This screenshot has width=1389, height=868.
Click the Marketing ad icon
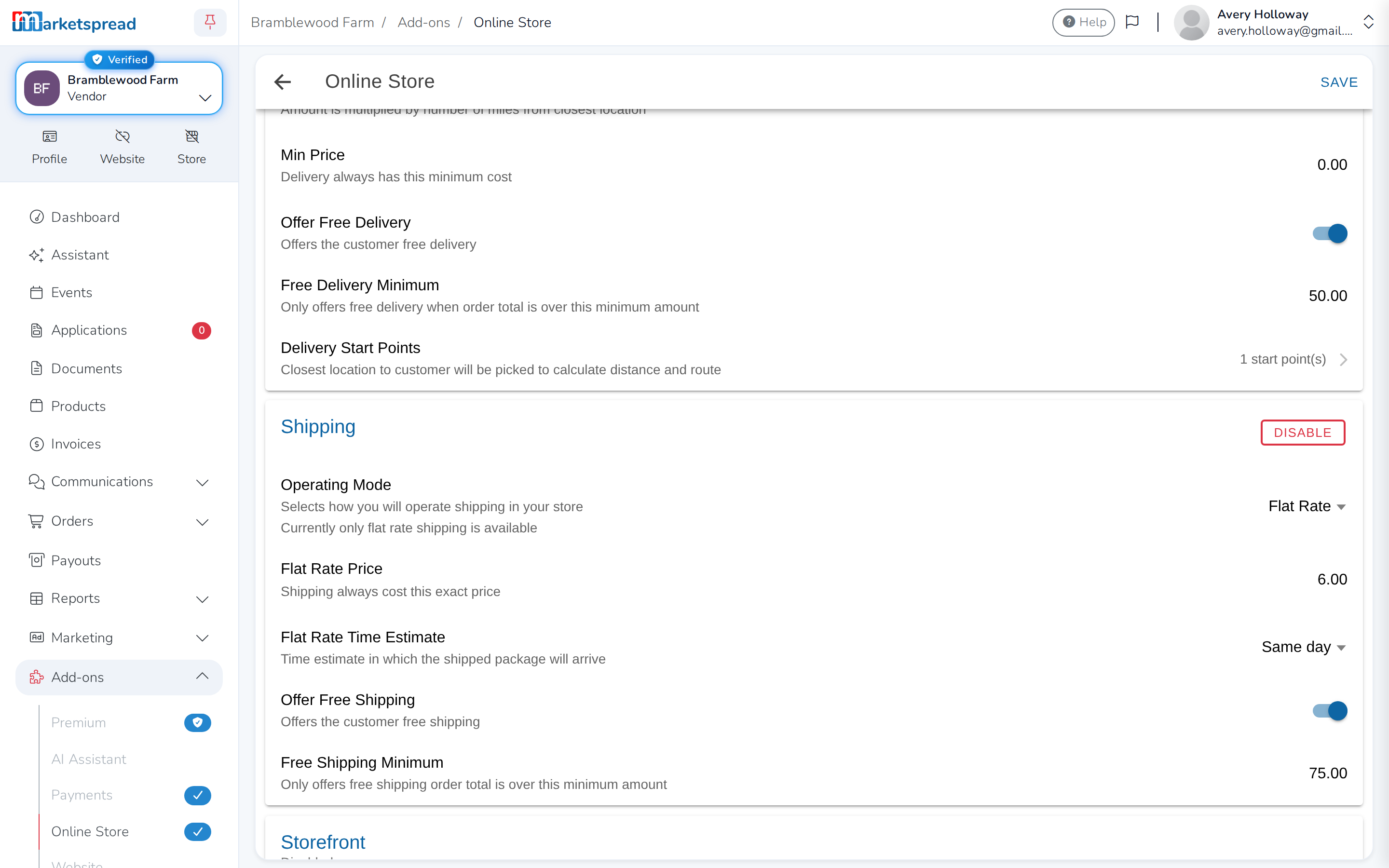pyautogui.click(x=37, y=637)
